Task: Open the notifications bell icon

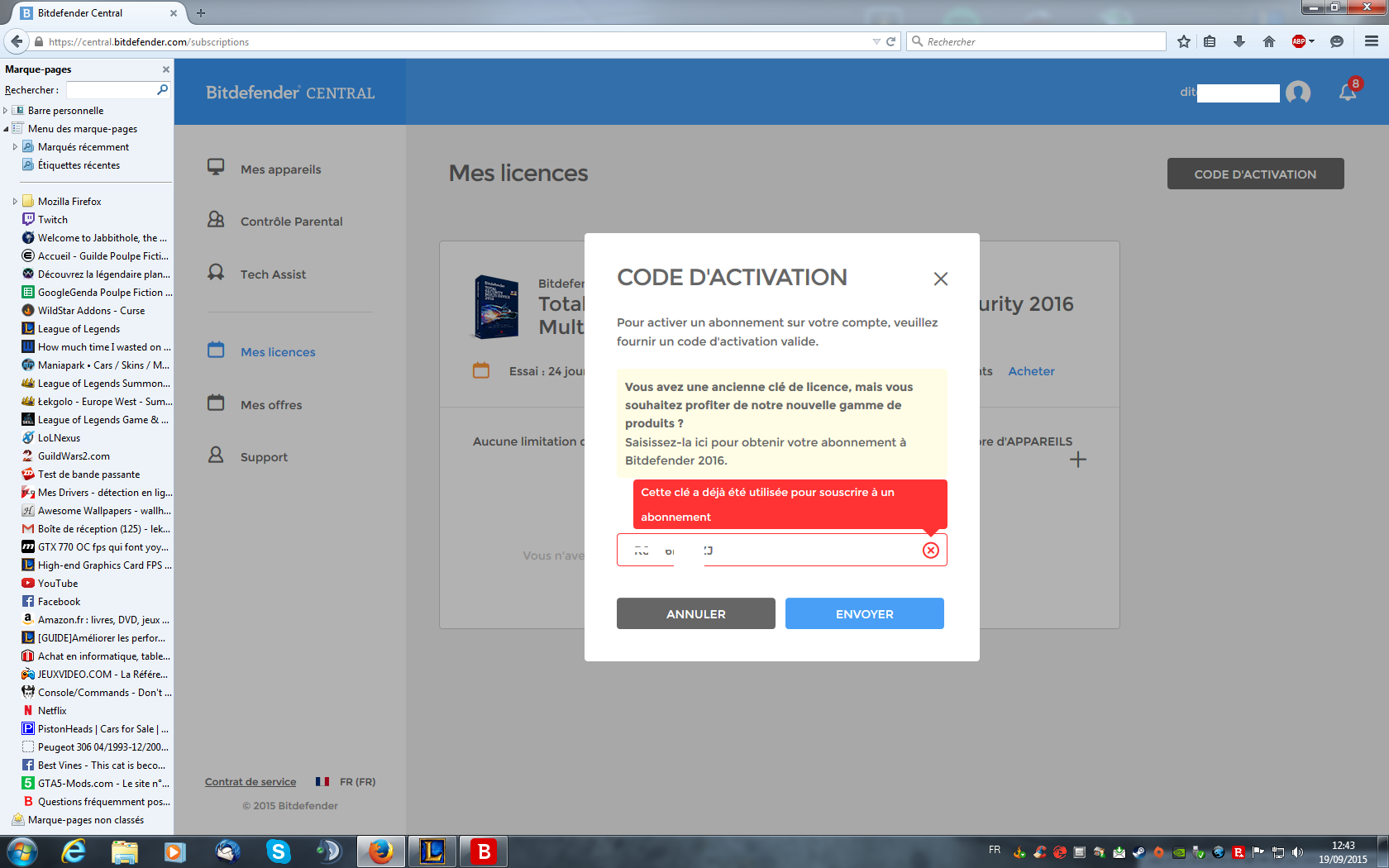Action: tap(1348, 92)
